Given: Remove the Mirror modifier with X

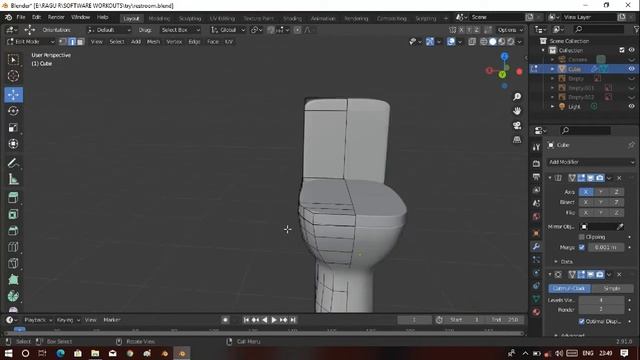Looking at the screenshot, I should click(x=619, y=178).
